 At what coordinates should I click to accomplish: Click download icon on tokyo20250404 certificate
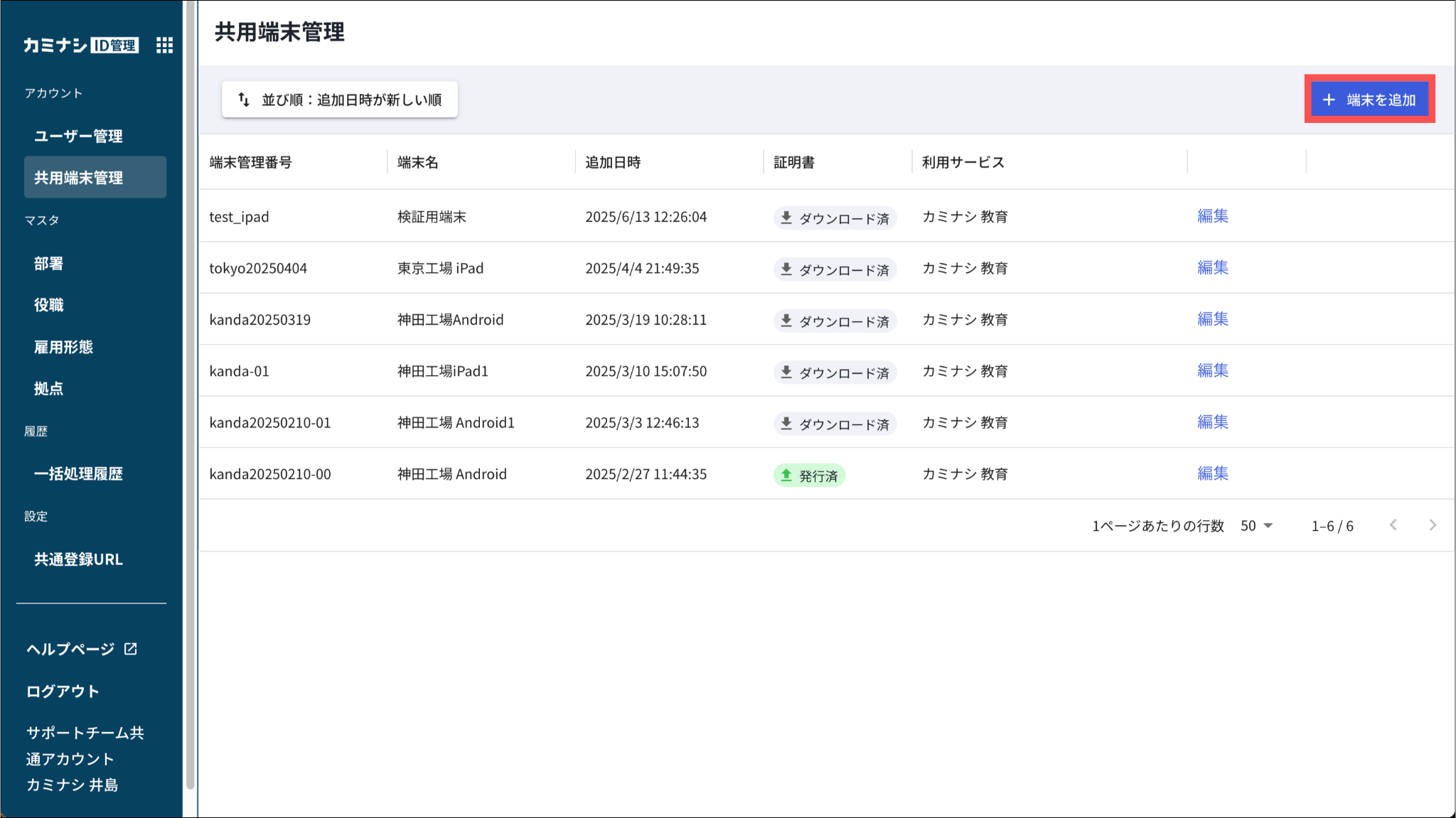786,269
